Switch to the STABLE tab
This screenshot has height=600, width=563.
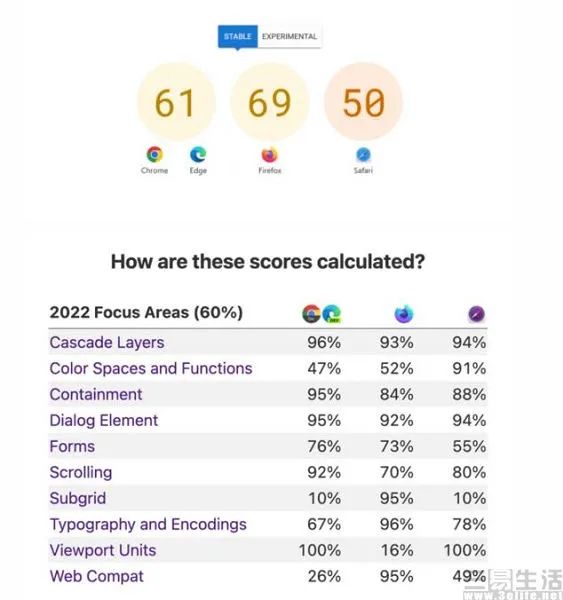pos(238,36)
